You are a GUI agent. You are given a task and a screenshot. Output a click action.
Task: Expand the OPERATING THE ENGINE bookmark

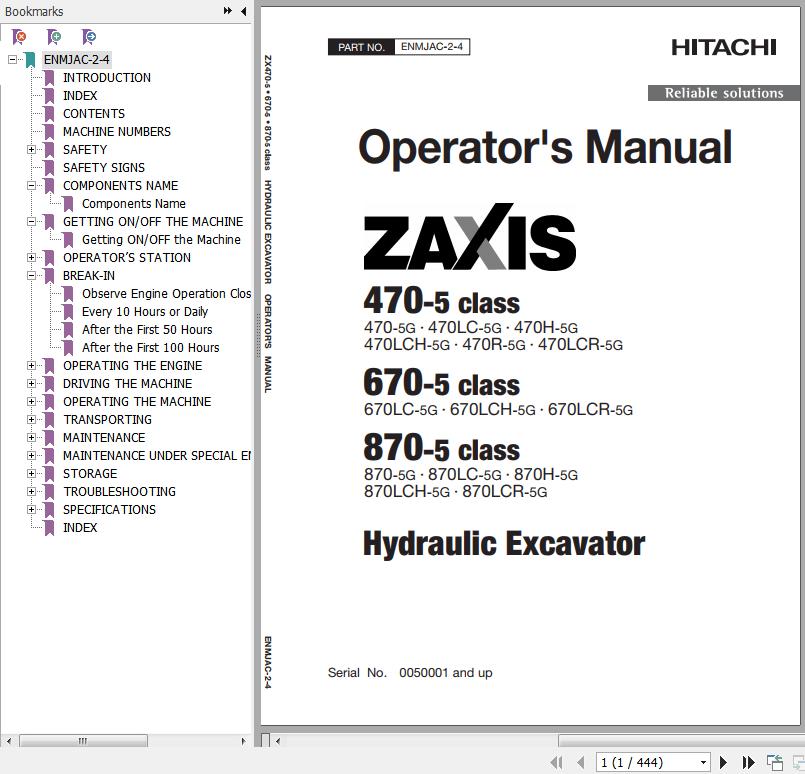point(31,366)
